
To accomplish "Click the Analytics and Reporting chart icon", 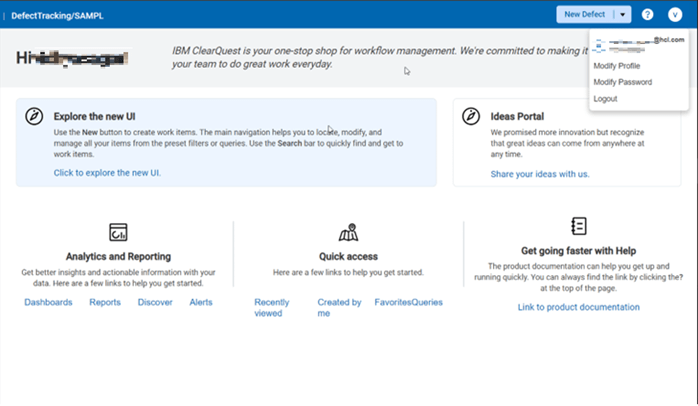I will pos(118,232).
